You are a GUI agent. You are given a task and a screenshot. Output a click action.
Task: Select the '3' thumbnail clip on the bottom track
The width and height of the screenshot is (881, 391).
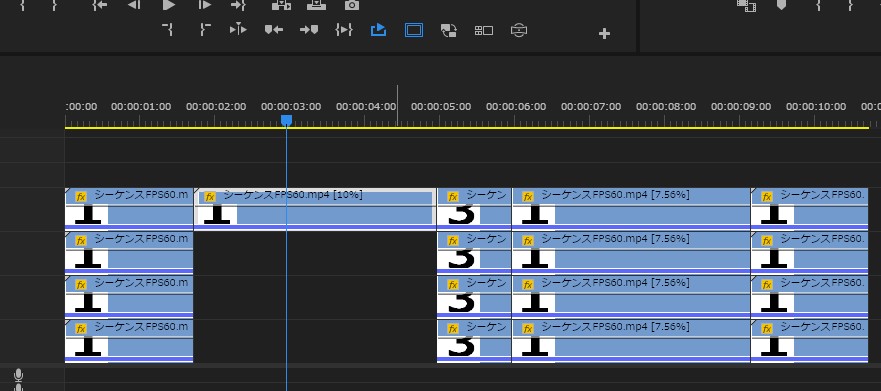pyautogui.click(x=474, y=340)
